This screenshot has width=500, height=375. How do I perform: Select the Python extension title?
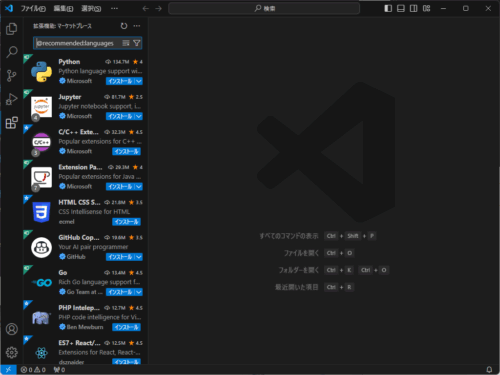(x=69, y=62)
